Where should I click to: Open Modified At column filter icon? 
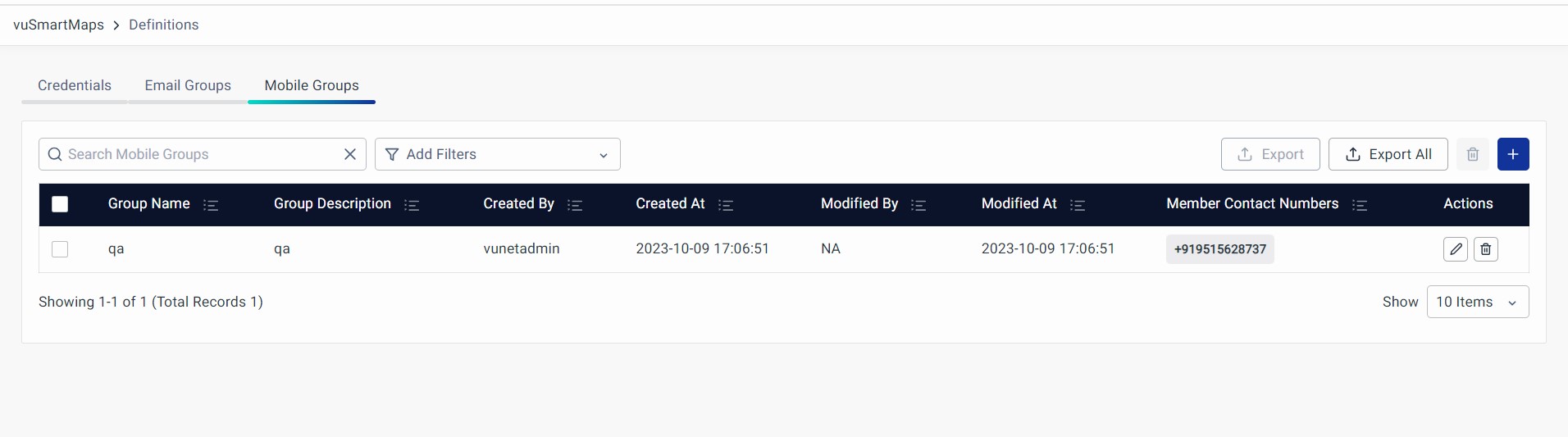[1078, 205]
